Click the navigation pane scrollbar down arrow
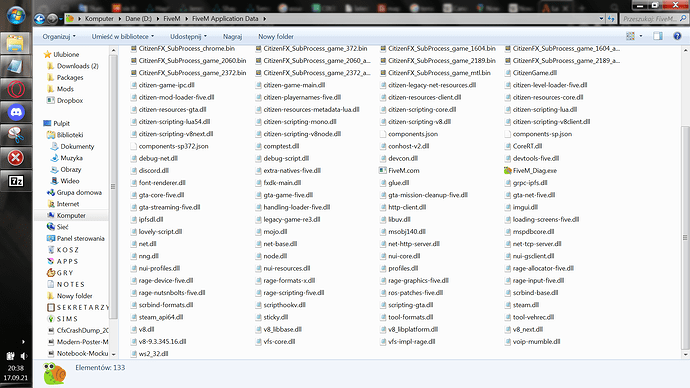690x388 pixels. tap(114, 354)
